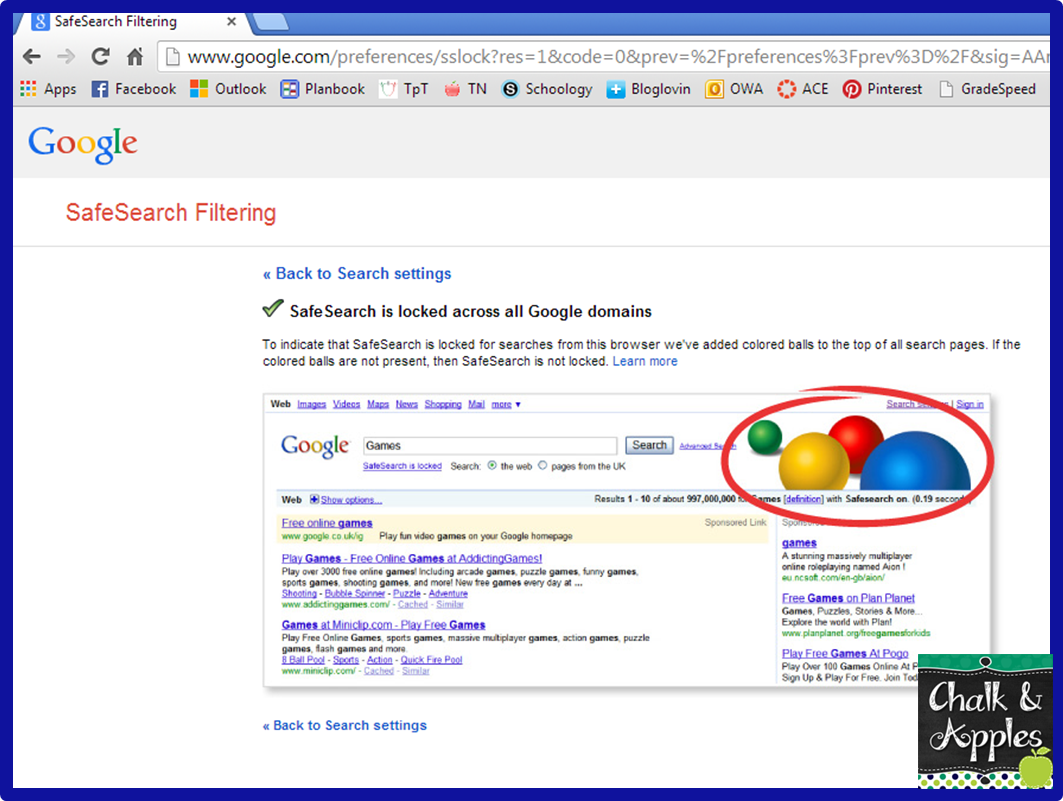Viewport: 1063px width, 801px height.
Task: Click 'Back to Search settings' link
Action: tap(356, 273)
